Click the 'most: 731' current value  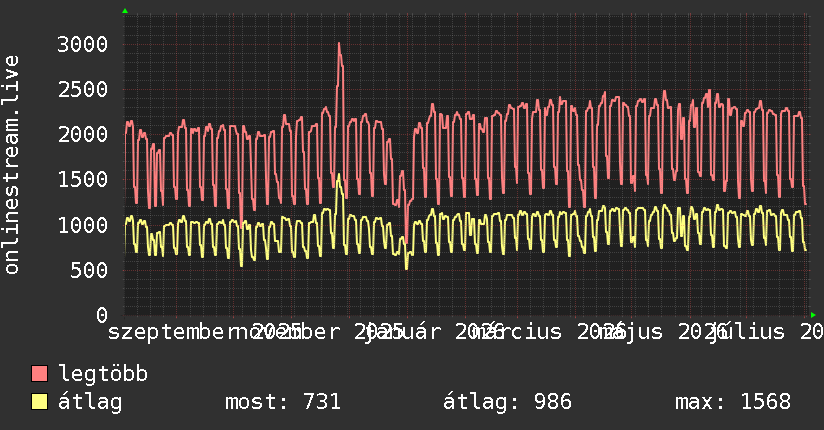pyautogui.click(x=283, y=402)
